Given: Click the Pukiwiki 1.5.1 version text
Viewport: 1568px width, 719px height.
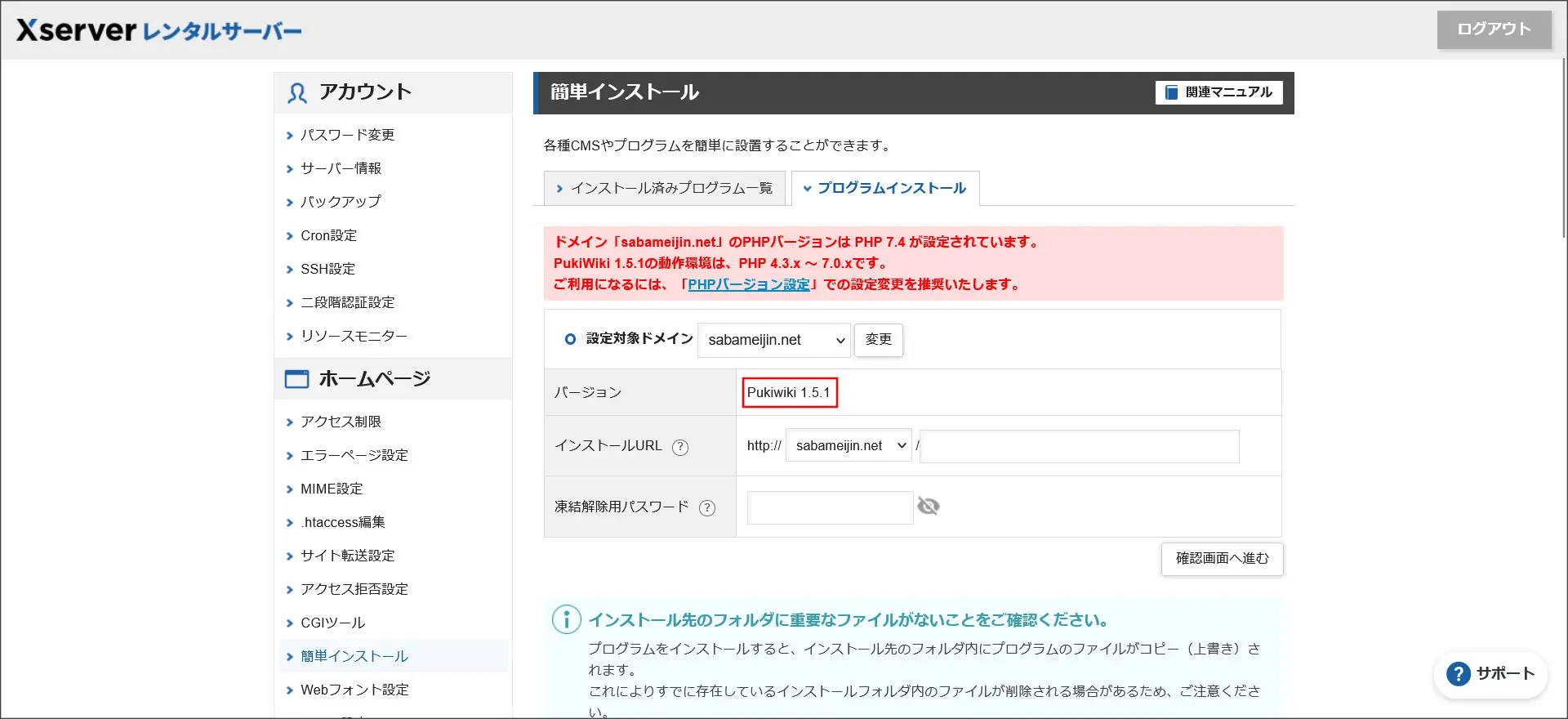Looking at the screenshot, I should point(789,392).
